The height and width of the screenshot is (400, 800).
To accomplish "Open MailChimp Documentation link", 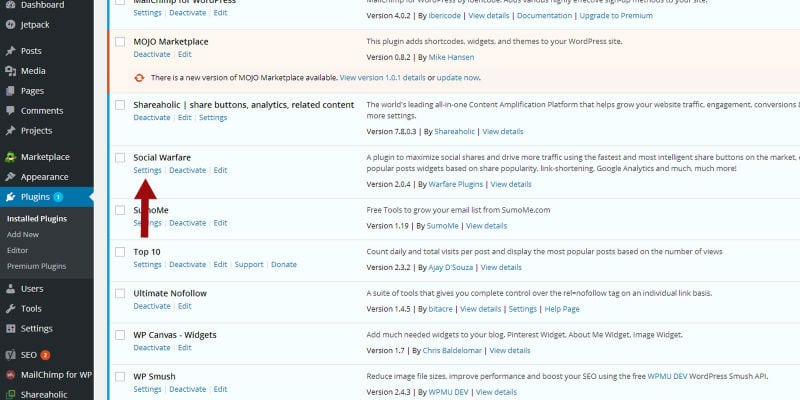I will [x=544, y=15].
